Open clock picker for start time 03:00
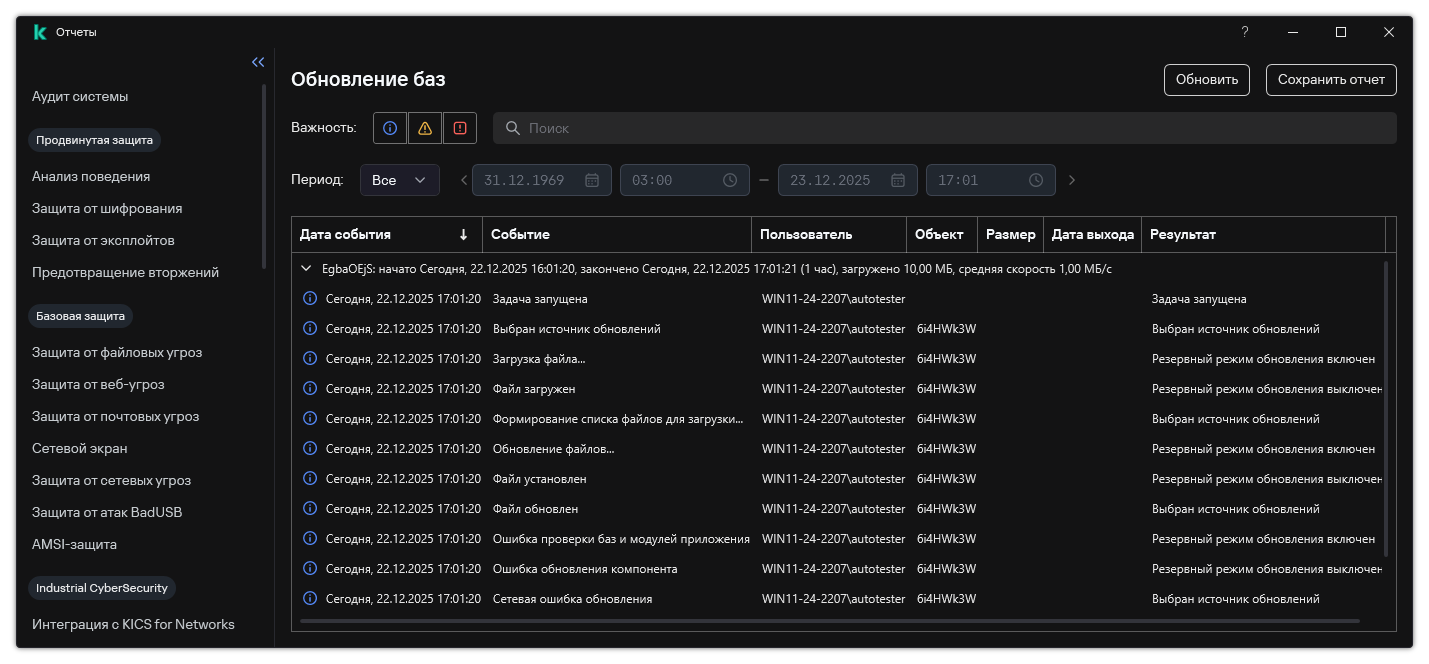1429x664 pixels. pos(730,180)
